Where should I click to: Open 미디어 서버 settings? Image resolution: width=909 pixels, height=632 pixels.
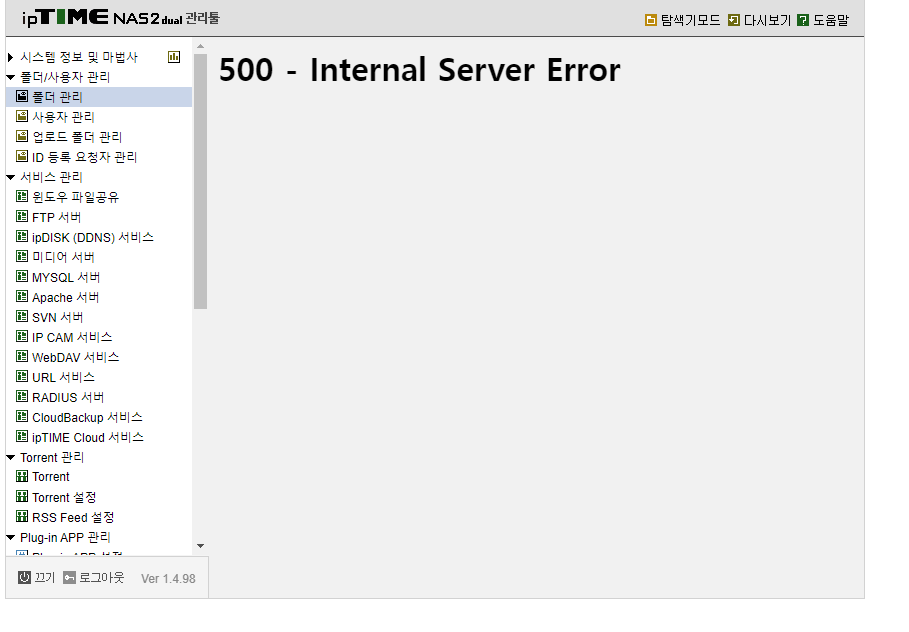[x=63, y=257]
